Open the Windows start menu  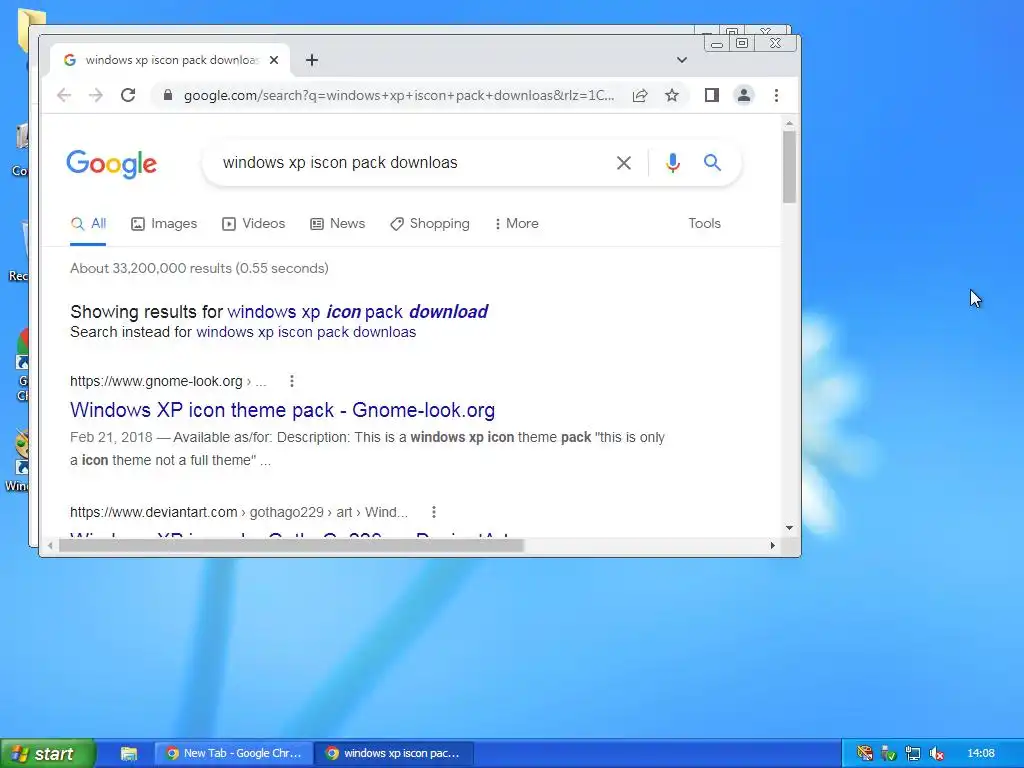coord(47,754)
